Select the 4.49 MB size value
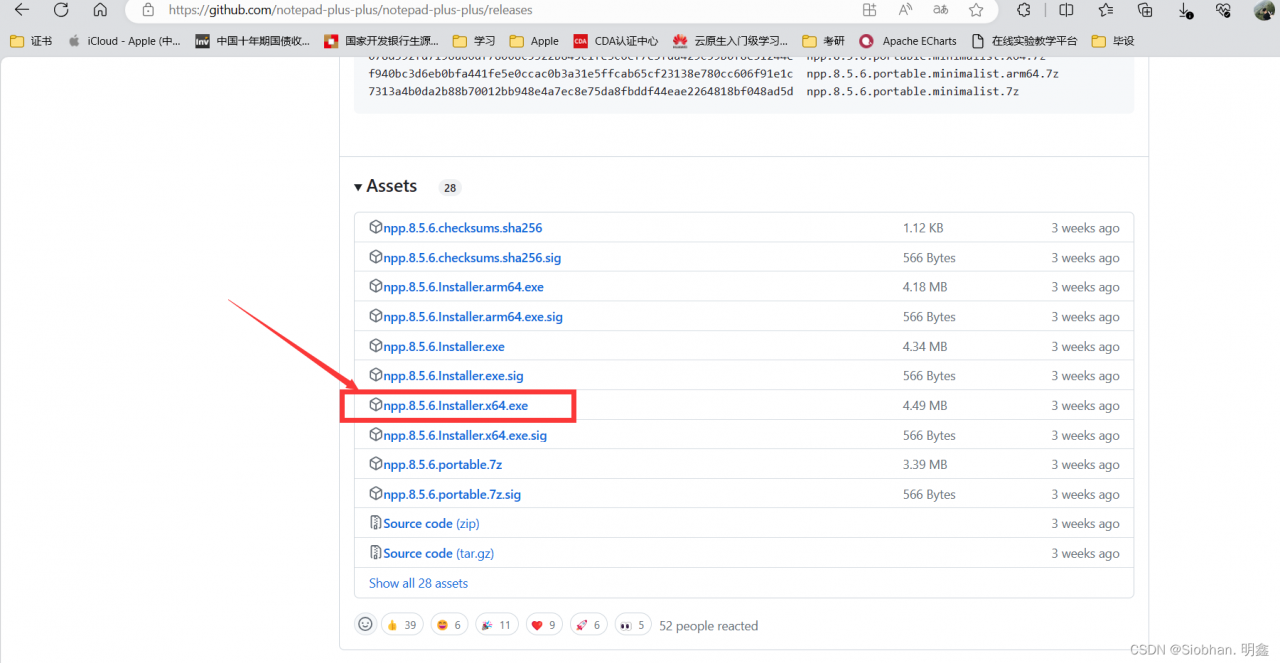The height and width of the screenshot is (663, 1280). point(925,406)
